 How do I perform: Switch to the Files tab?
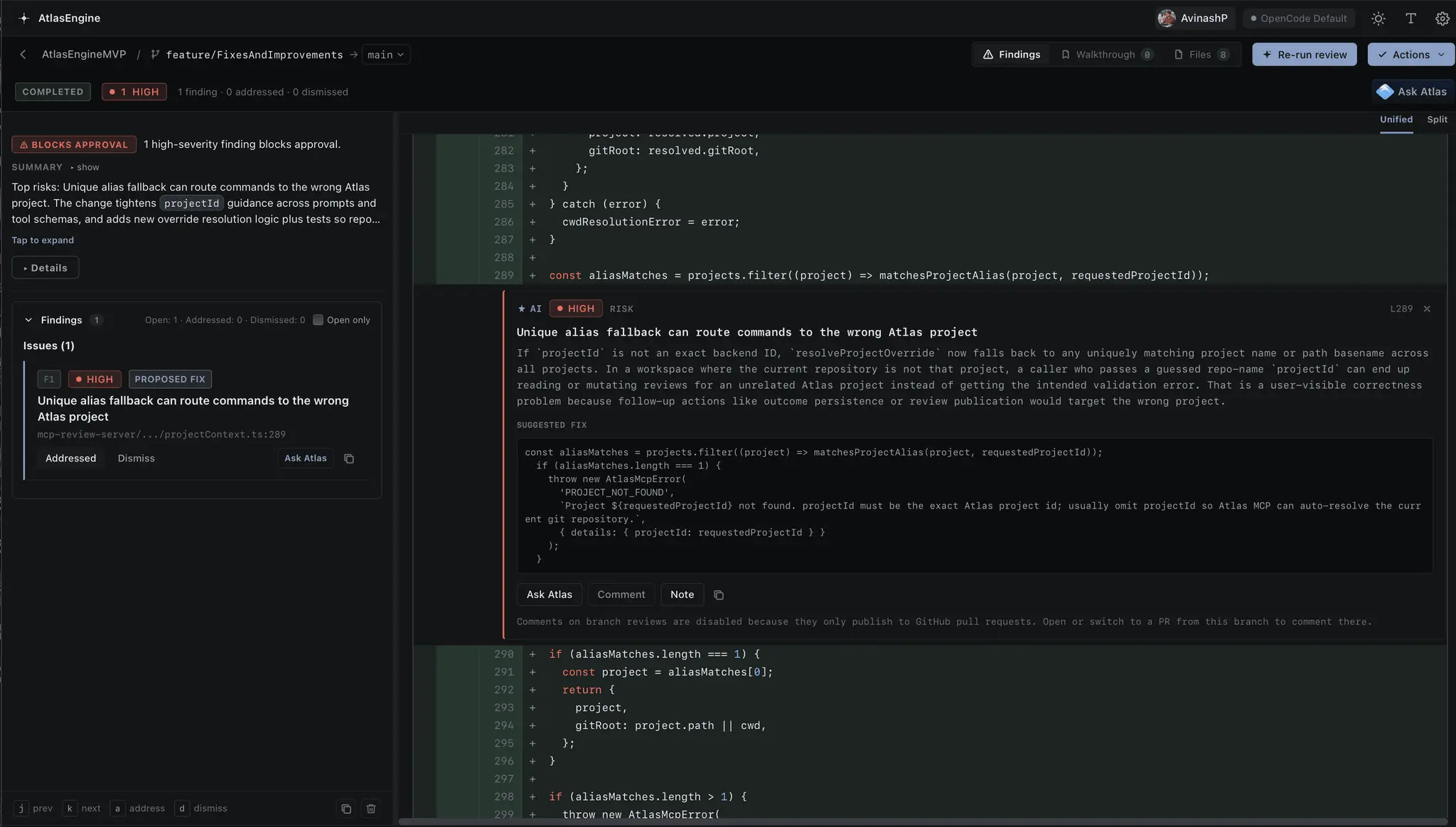pyautogui.click(x=1201, y=55)
